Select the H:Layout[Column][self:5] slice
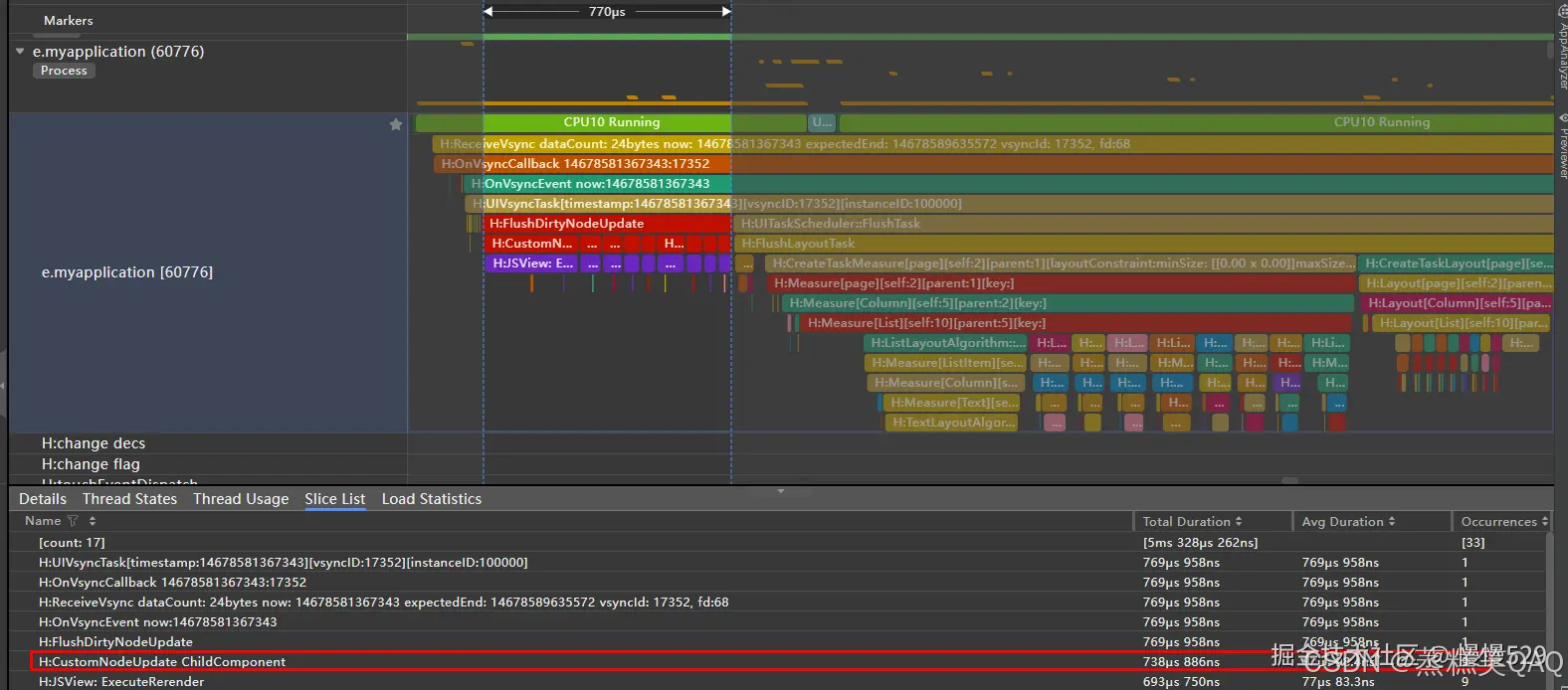The image size is (1568, 690). point(1458,303)
